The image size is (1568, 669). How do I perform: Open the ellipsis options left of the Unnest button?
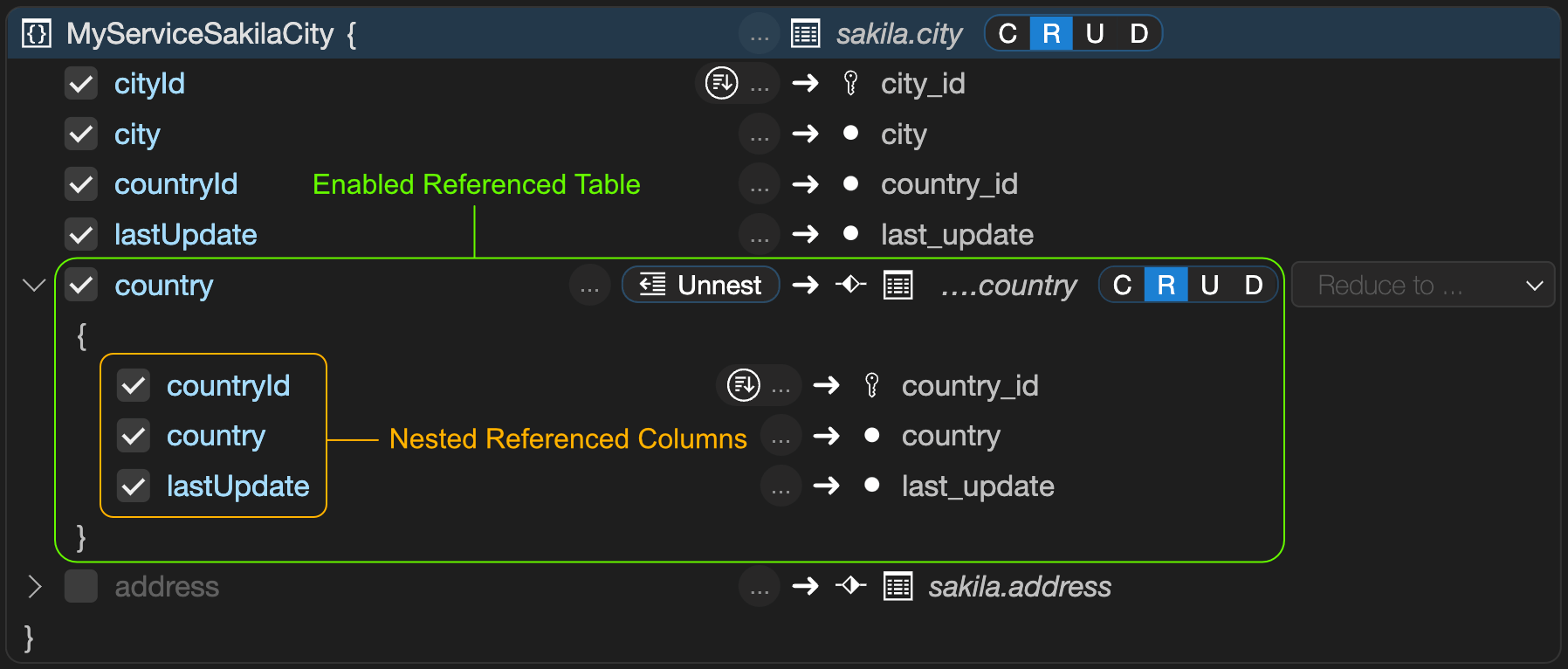pos(589,286)
